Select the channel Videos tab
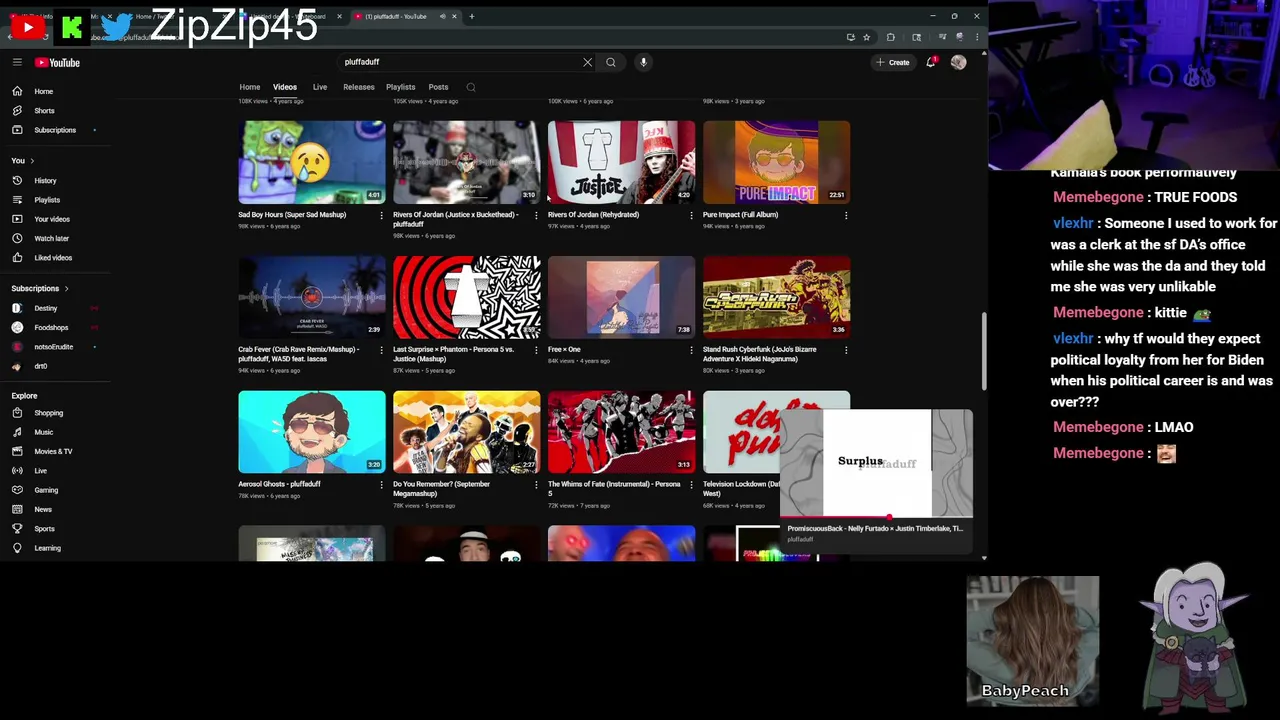Viewport: 1280px width, 720px height. (x=285, y=87)
